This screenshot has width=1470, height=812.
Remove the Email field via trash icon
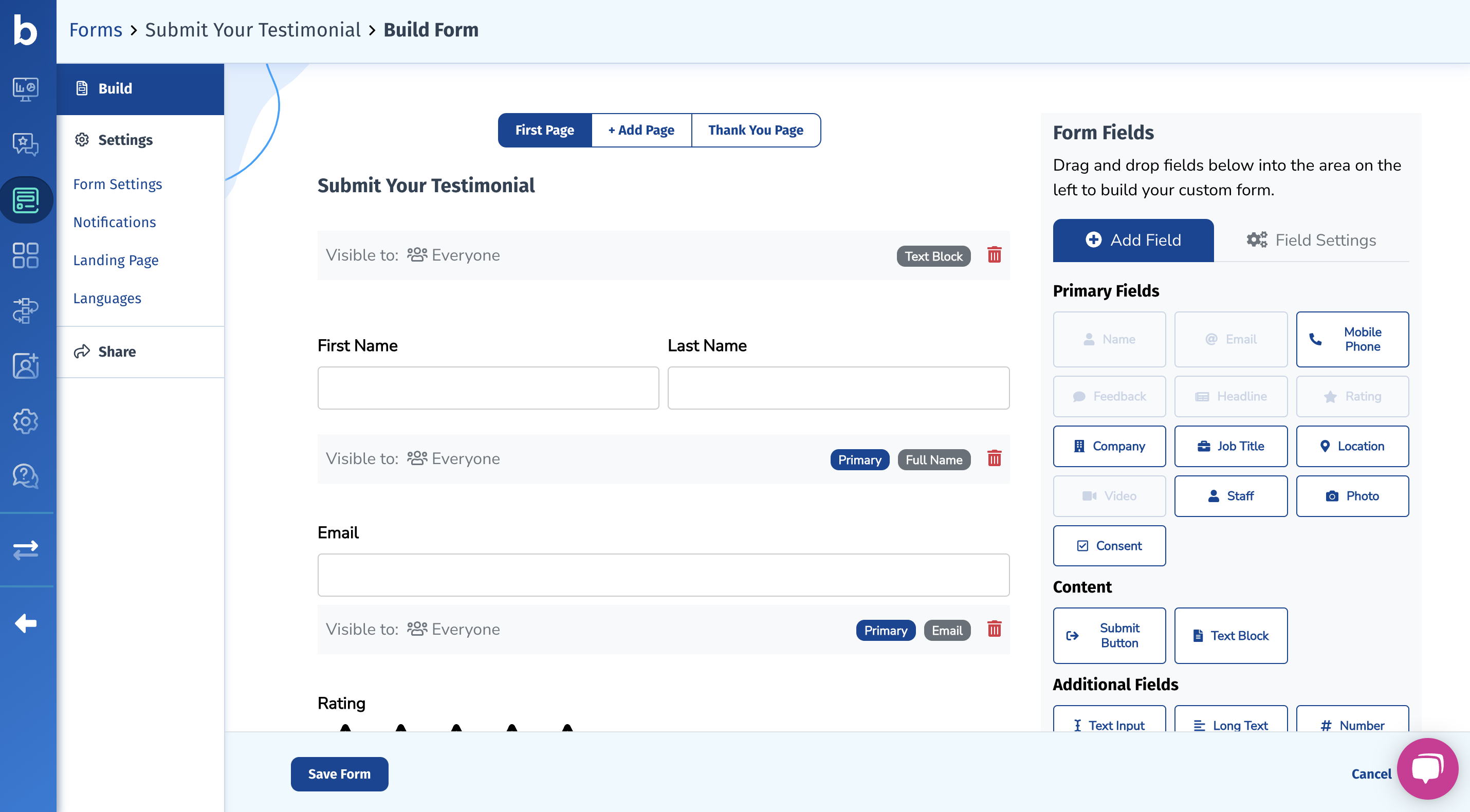pyautogui.click(x=994, y=629)
